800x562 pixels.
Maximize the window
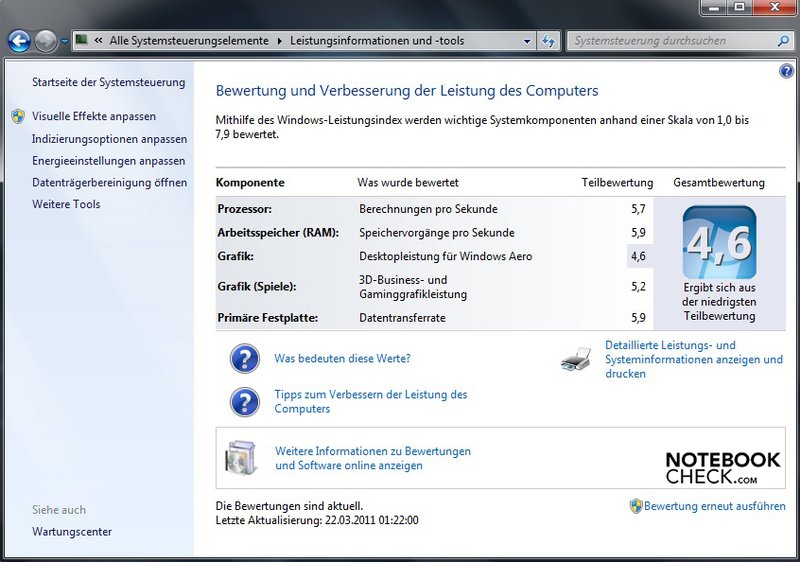click(x=739, y=7)
